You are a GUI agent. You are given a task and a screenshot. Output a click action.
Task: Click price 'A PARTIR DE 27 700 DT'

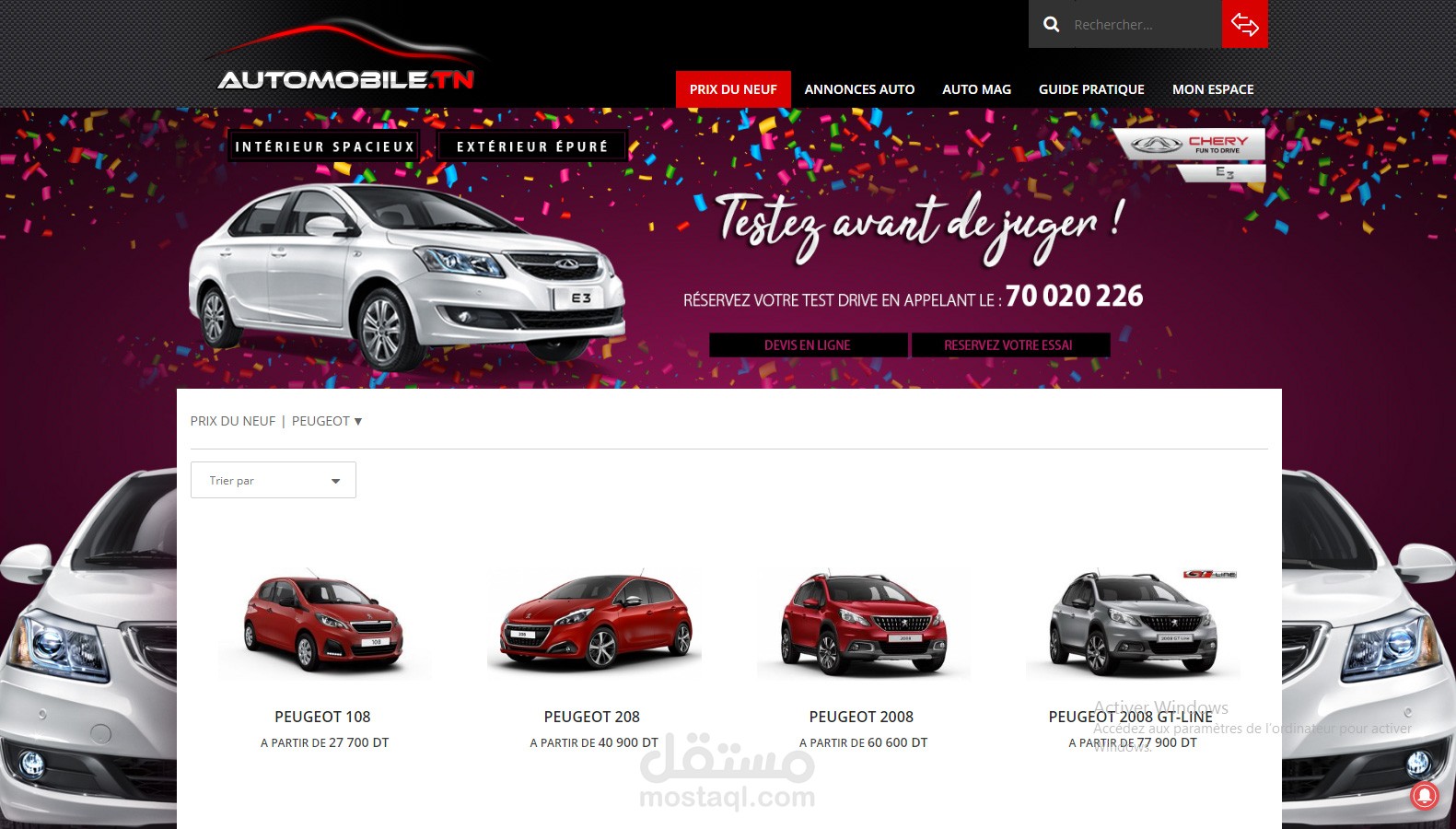click(x=325, y=742)
